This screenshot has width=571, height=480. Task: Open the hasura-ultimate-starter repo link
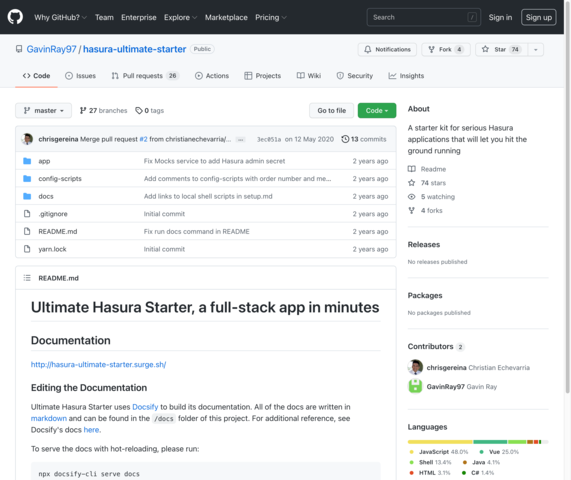[134, 49]
